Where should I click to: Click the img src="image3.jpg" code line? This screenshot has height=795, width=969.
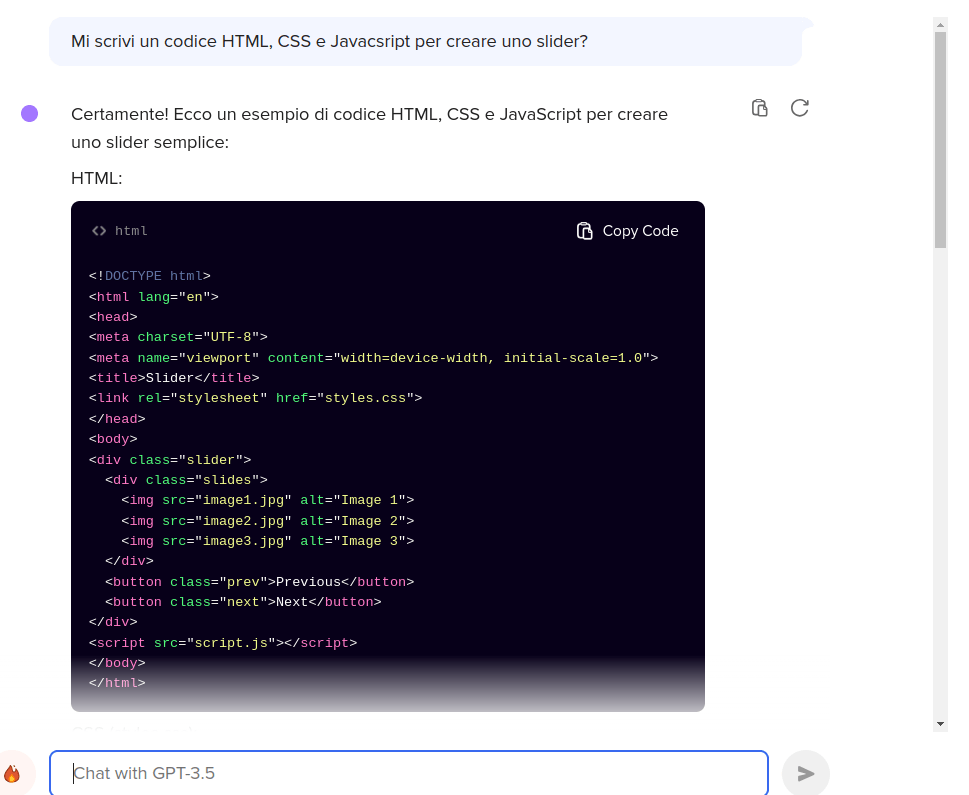pos(268,541)
